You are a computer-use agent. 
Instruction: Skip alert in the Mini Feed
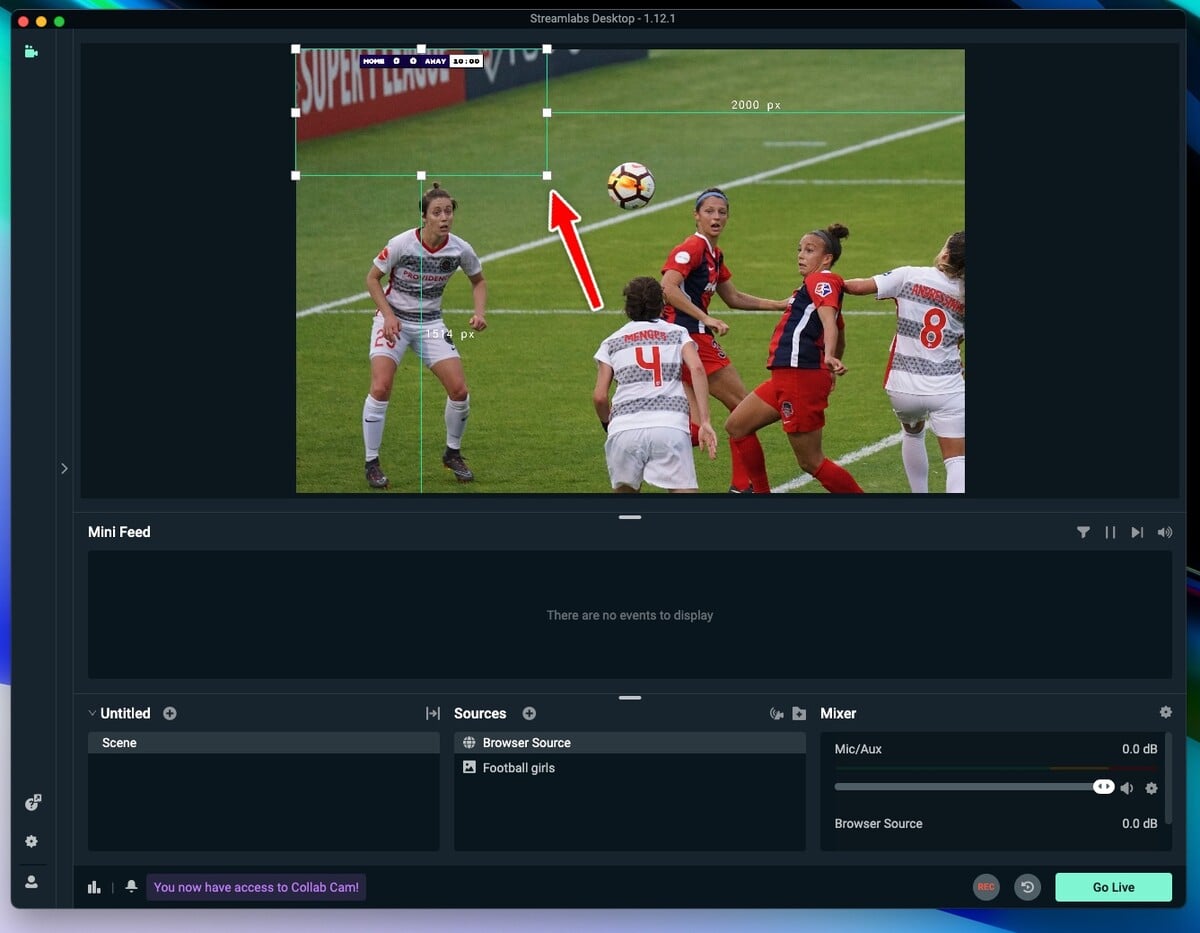pos(1136,532)
